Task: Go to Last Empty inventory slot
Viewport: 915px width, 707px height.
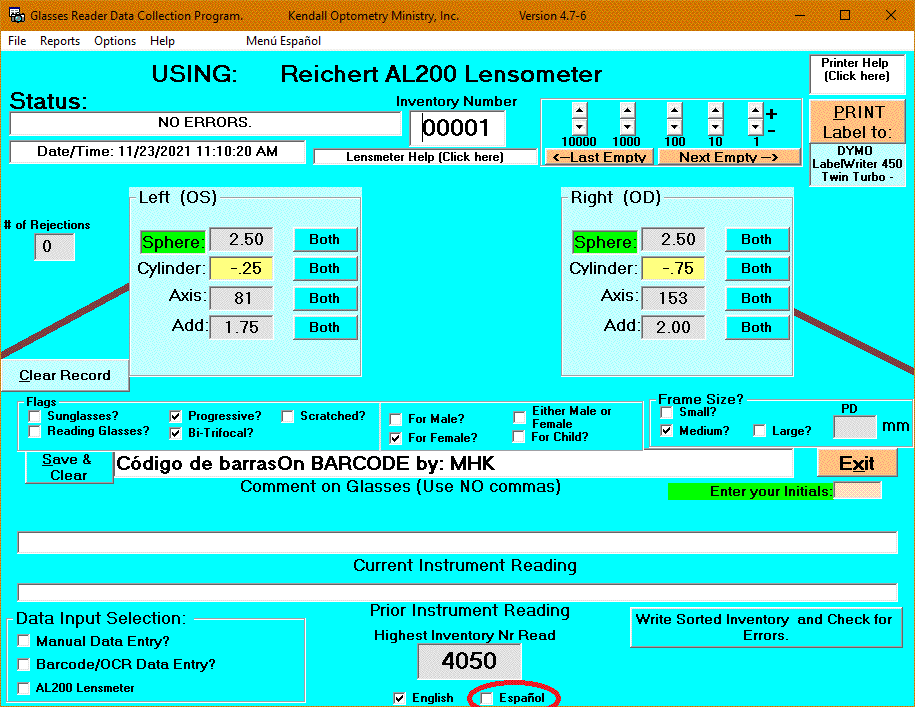Action: [599, 157]
